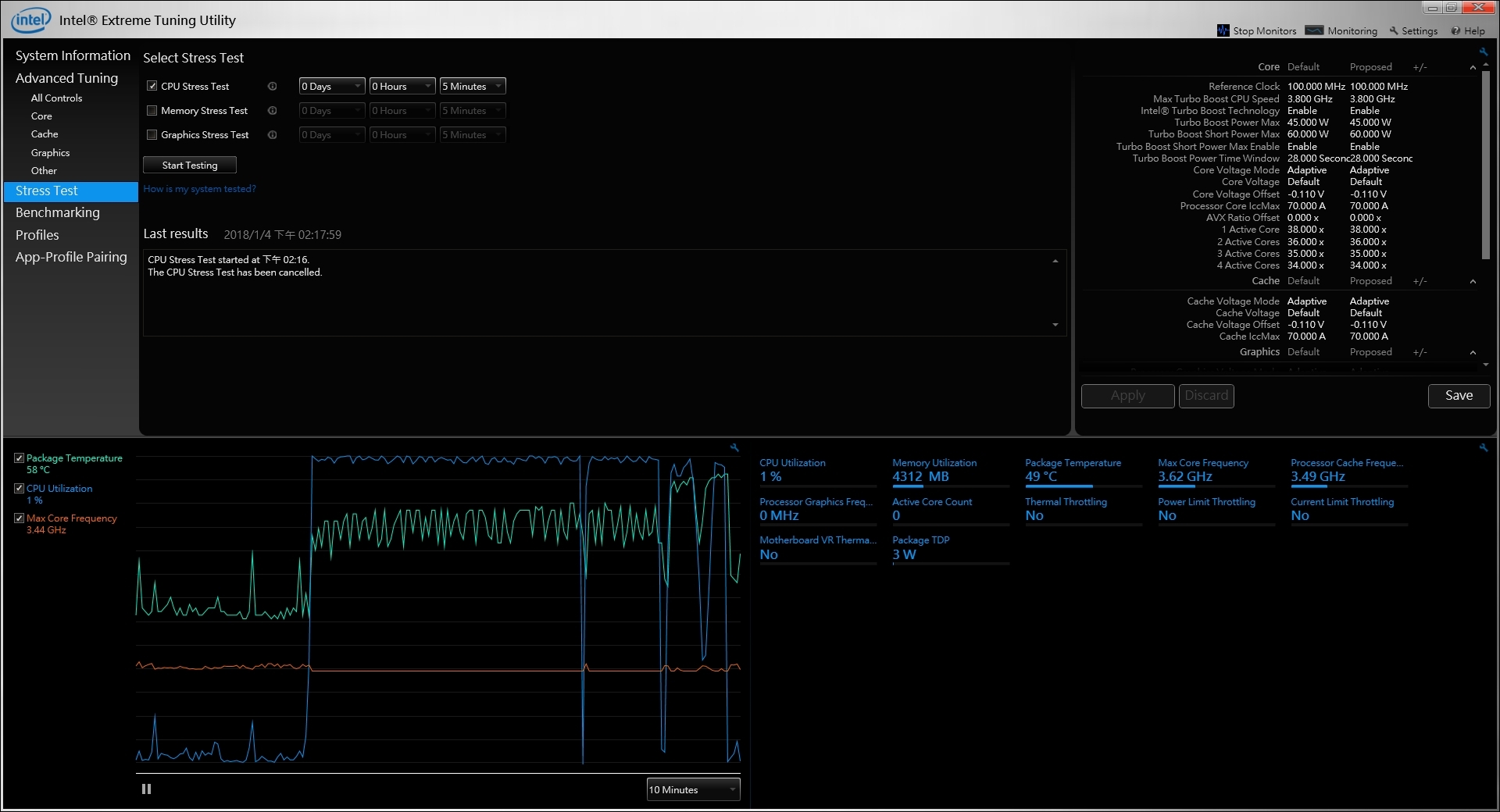Click info icon beside CPU Stress Test
This screenshot has height=812, width=1500.
coord(273,87)
